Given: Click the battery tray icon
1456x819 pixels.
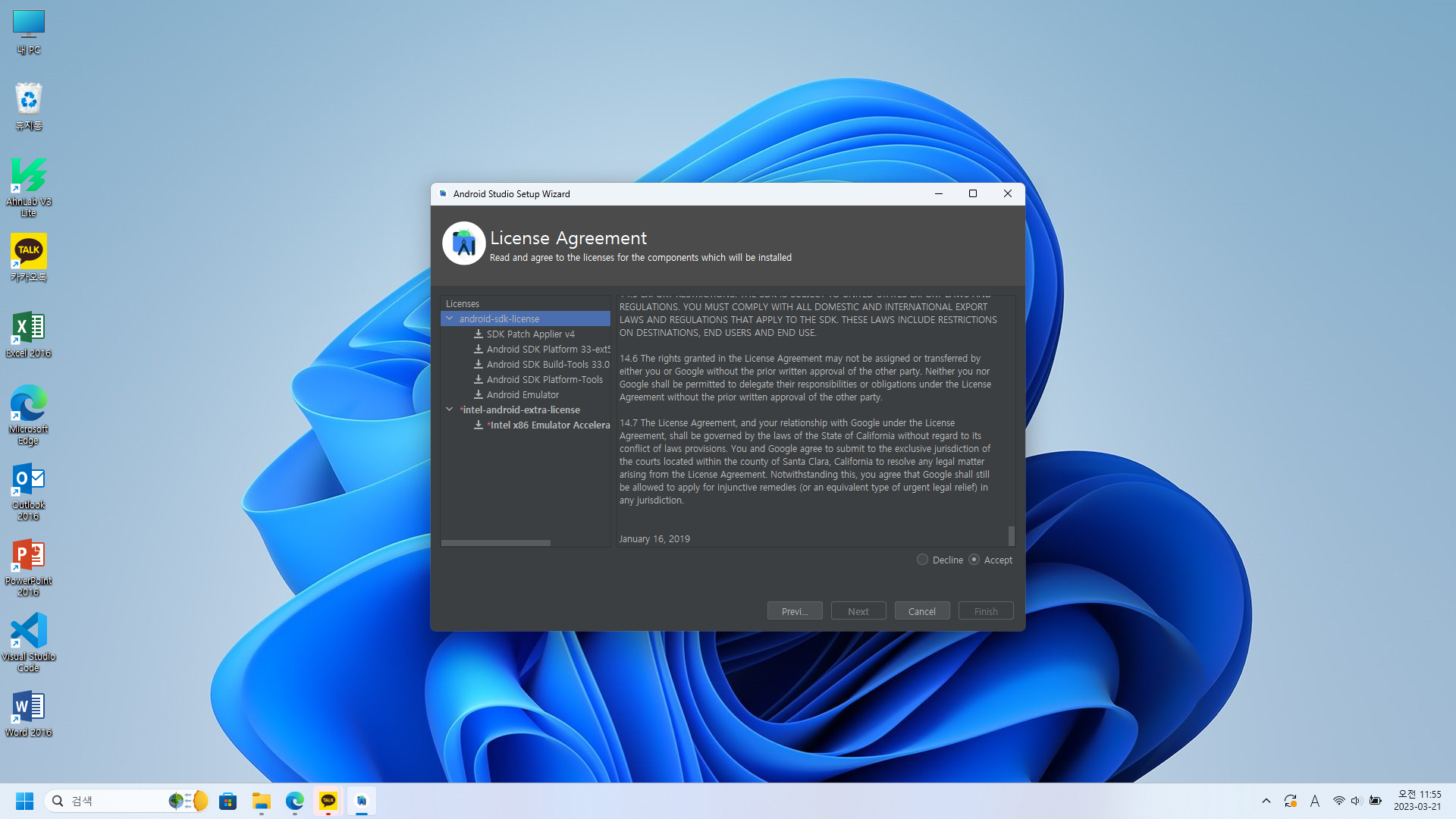Looking at the screenshot, I should 1375,801.
